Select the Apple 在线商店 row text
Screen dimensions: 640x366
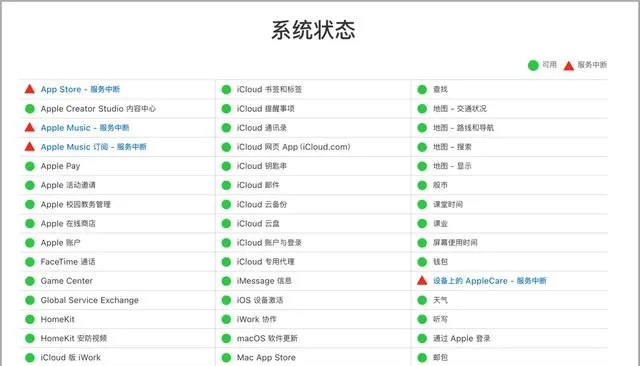point(68,224)
